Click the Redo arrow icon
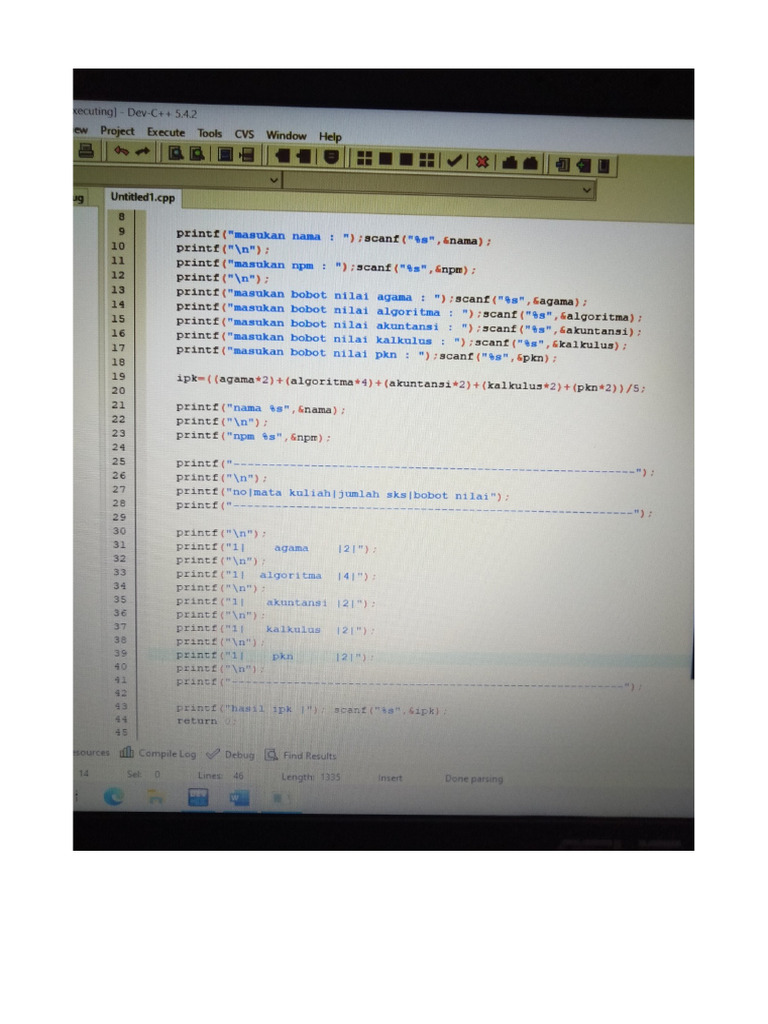768x1024 pixels. tap(142, 152)
